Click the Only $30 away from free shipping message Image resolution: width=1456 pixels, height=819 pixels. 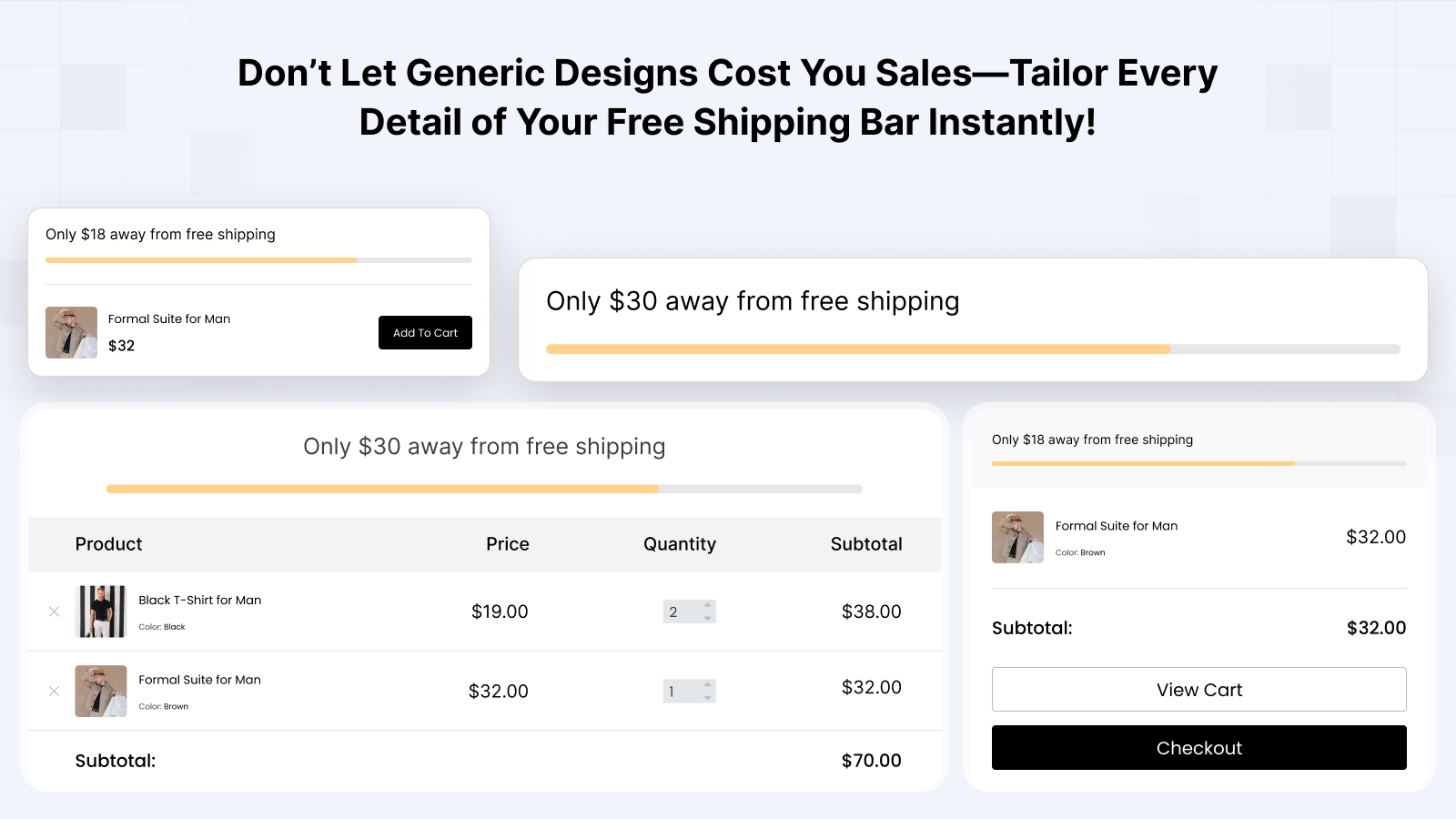[x=753, y=300]
